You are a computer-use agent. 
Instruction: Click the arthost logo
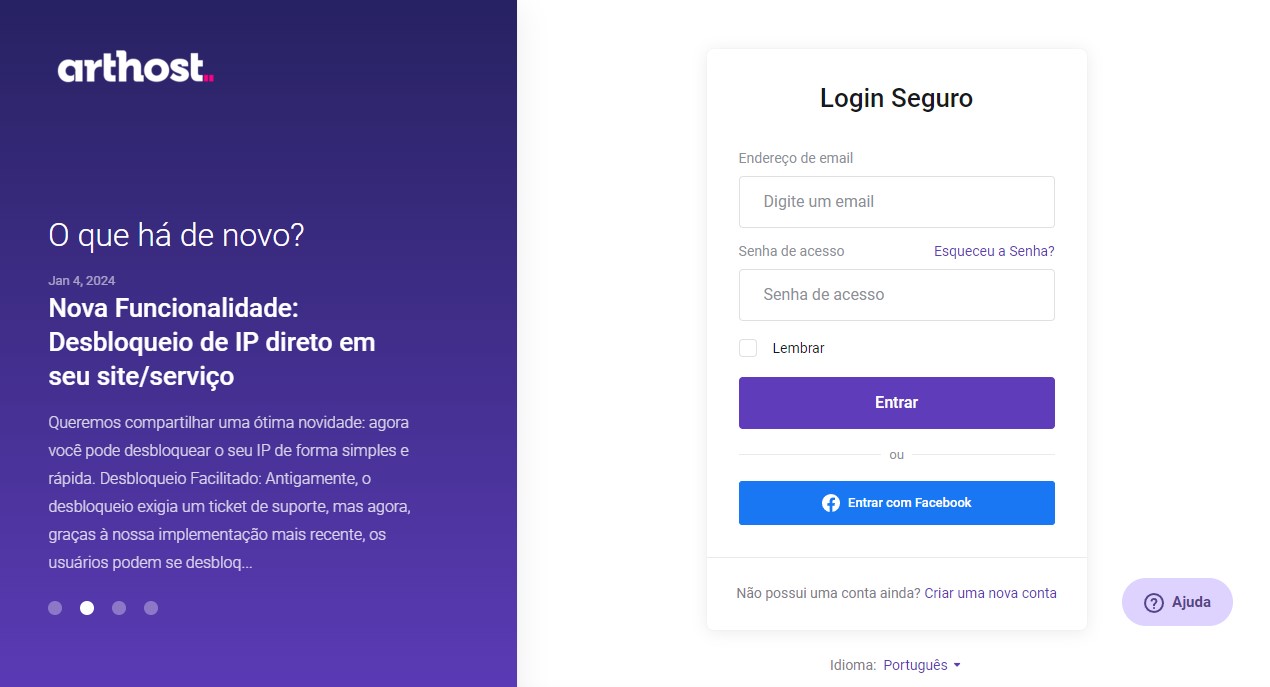coord(135,68)
